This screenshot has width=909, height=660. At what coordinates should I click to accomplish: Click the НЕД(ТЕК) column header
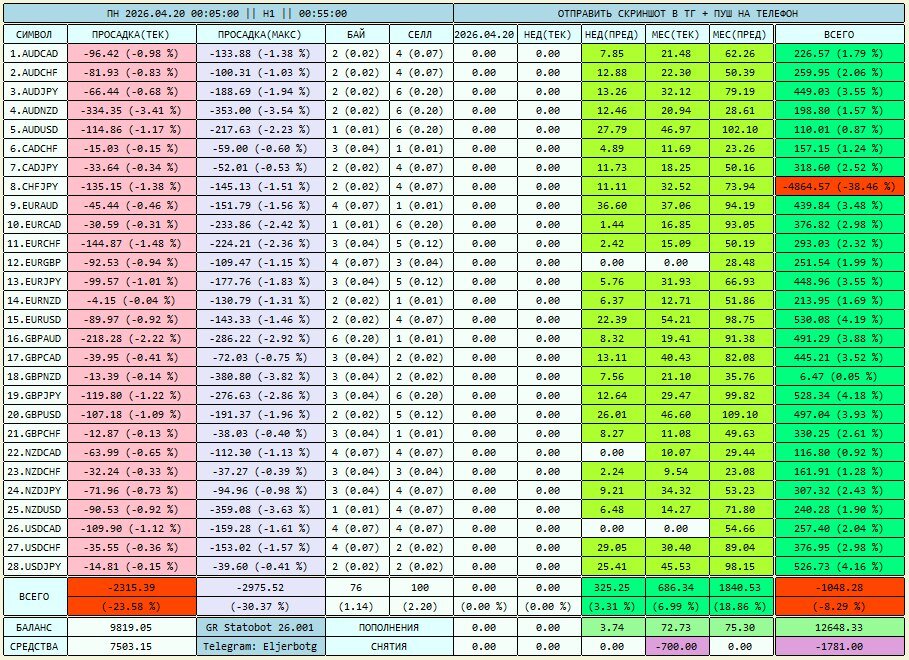tap(548, 34)
